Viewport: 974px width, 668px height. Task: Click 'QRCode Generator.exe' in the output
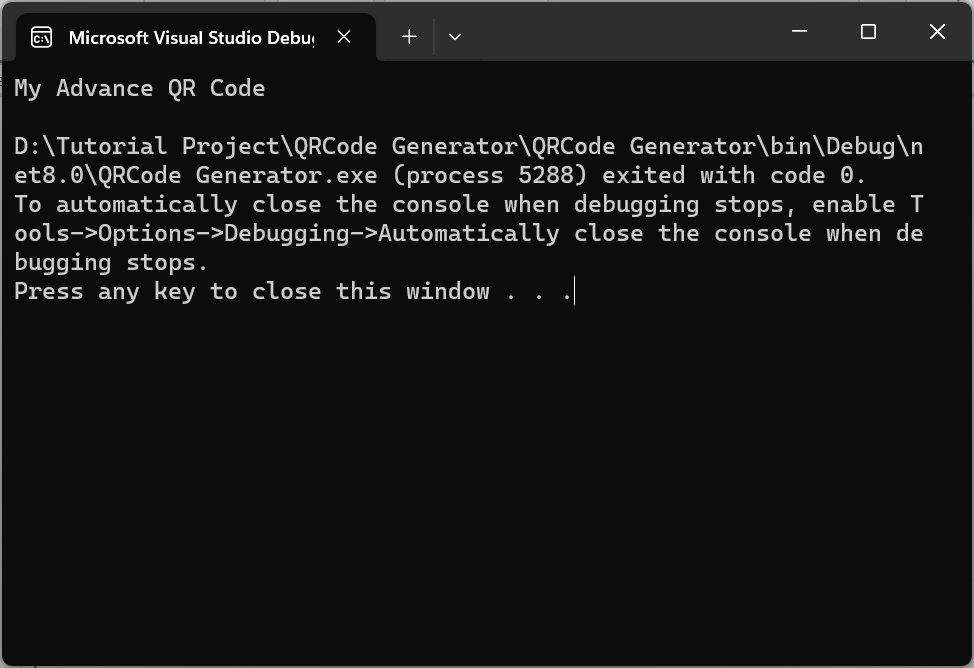[x=237, y=175]
